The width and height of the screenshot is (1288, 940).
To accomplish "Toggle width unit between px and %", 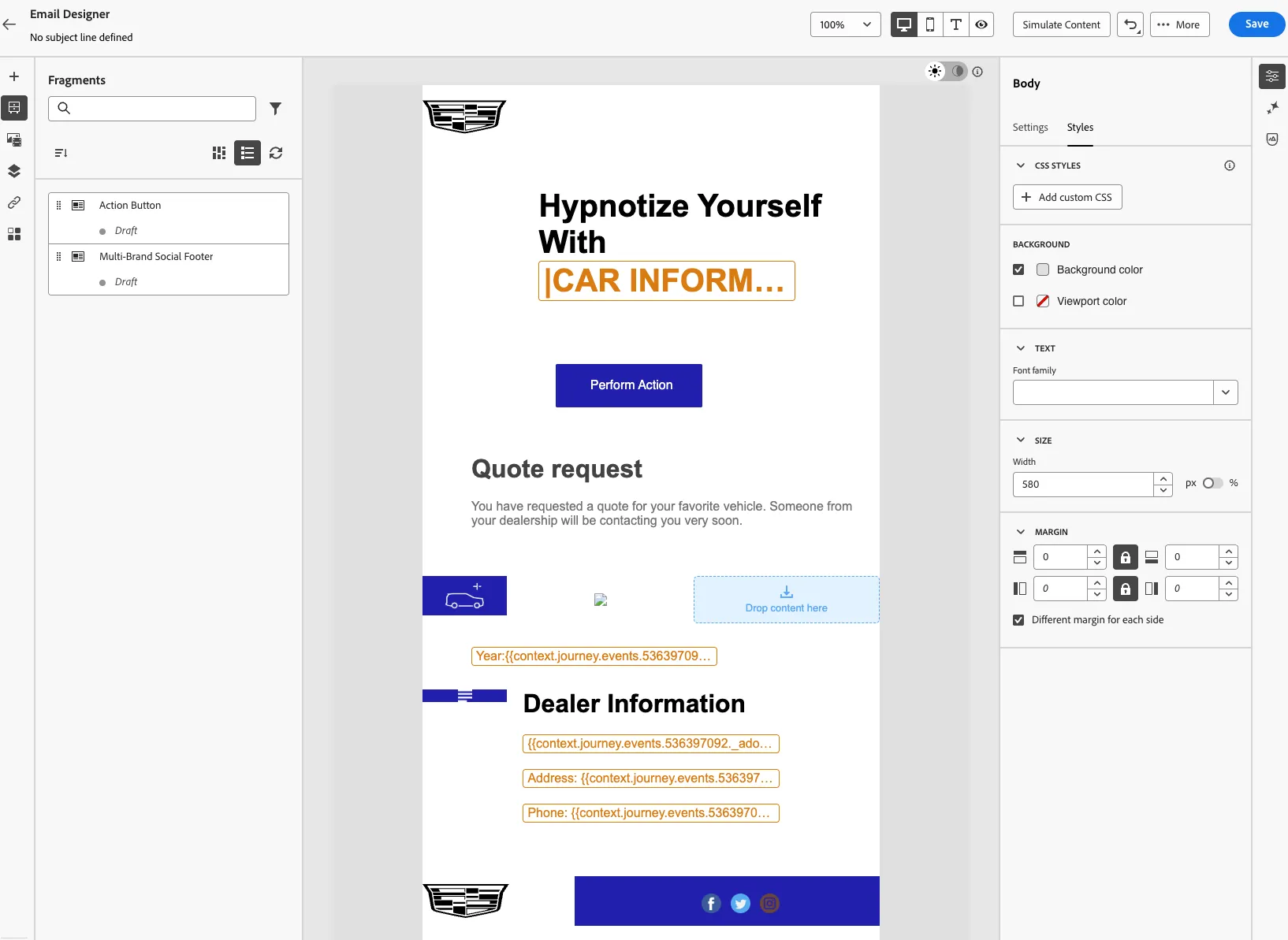I will 1212,483.
